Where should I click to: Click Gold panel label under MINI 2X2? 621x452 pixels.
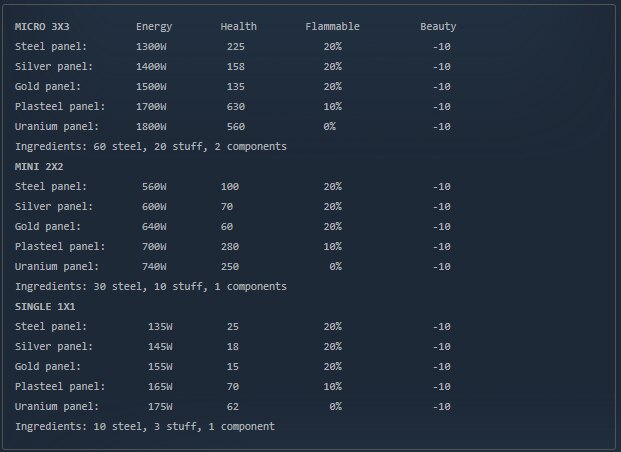pyautogui.click(x=48, y=227)
